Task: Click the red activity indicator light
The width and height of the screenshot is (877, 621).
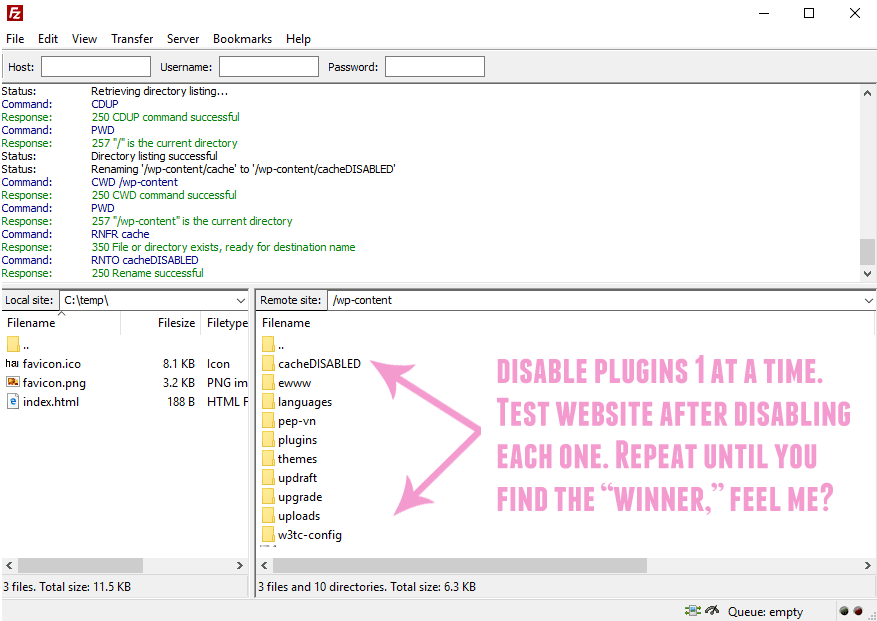Action: point(858,611)
